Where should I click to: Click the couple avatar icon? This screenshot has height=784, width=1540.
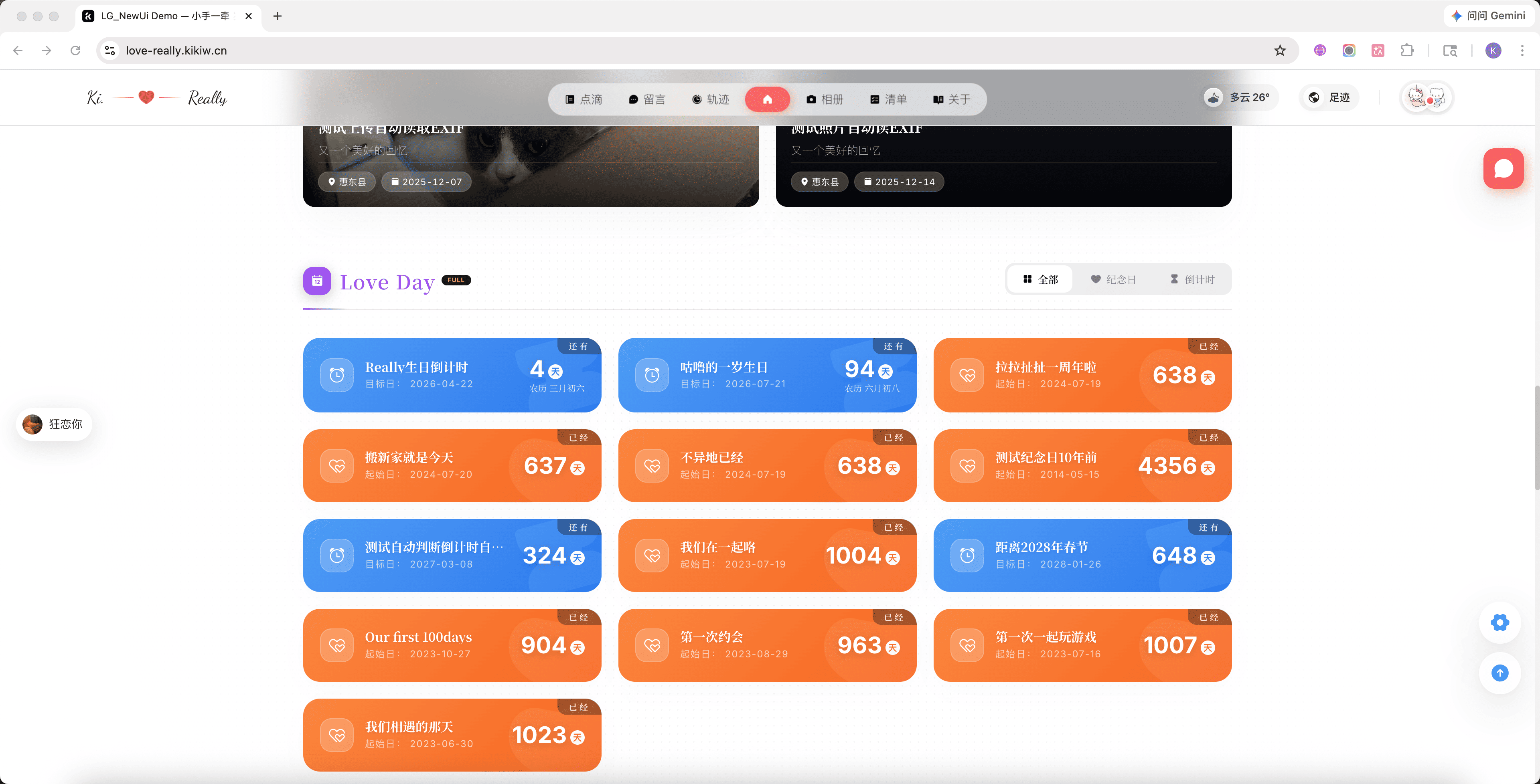tap(1427, 98)
